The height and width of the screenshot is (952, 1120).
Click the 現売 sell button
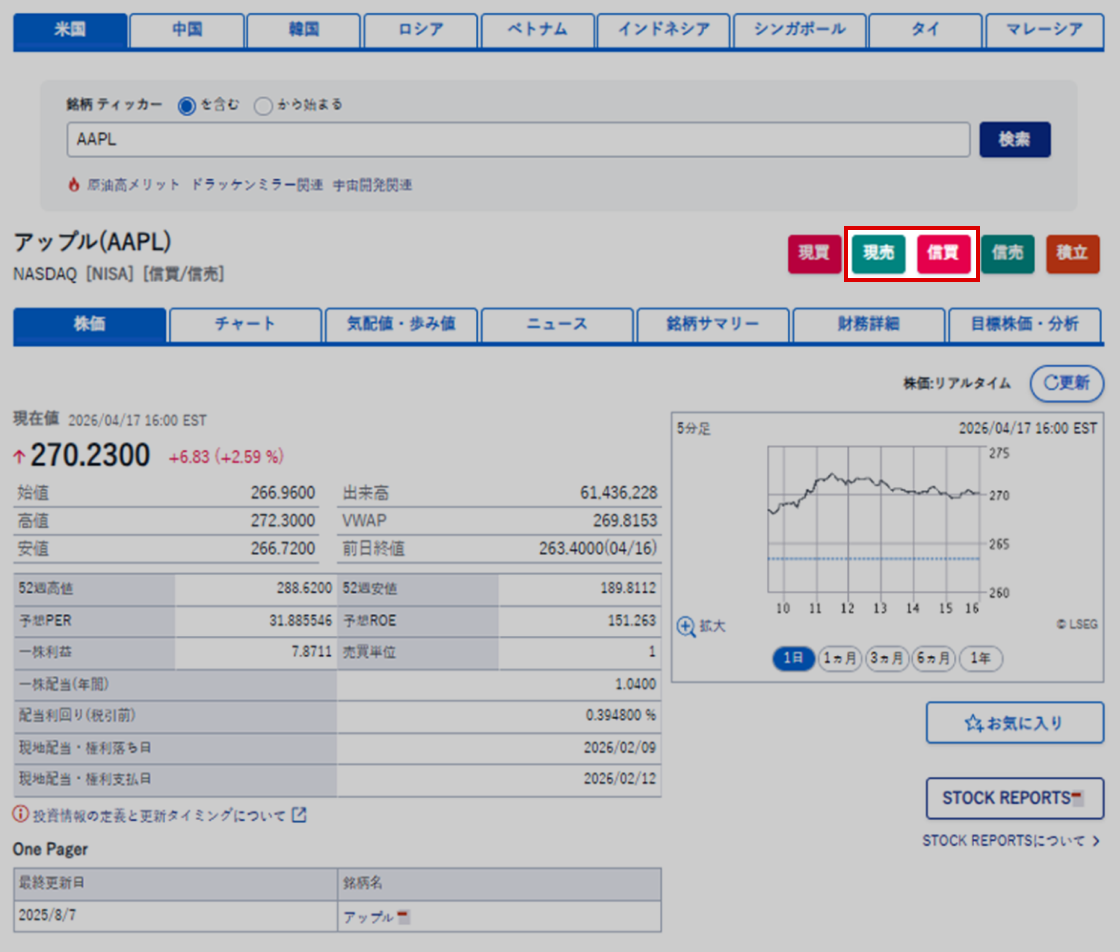pyautogui.click(x=879, y=254)
